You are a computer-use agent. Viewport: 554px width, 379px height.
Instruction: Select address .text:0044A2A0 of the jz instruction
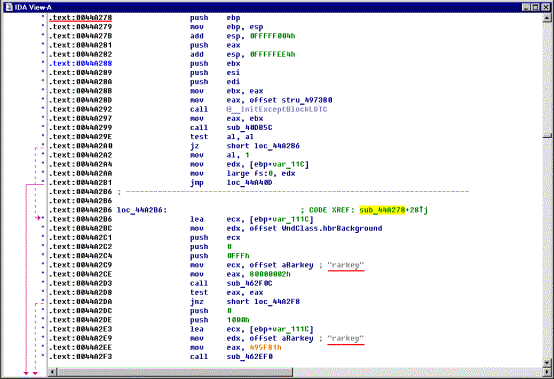click(x=81, y=146)
